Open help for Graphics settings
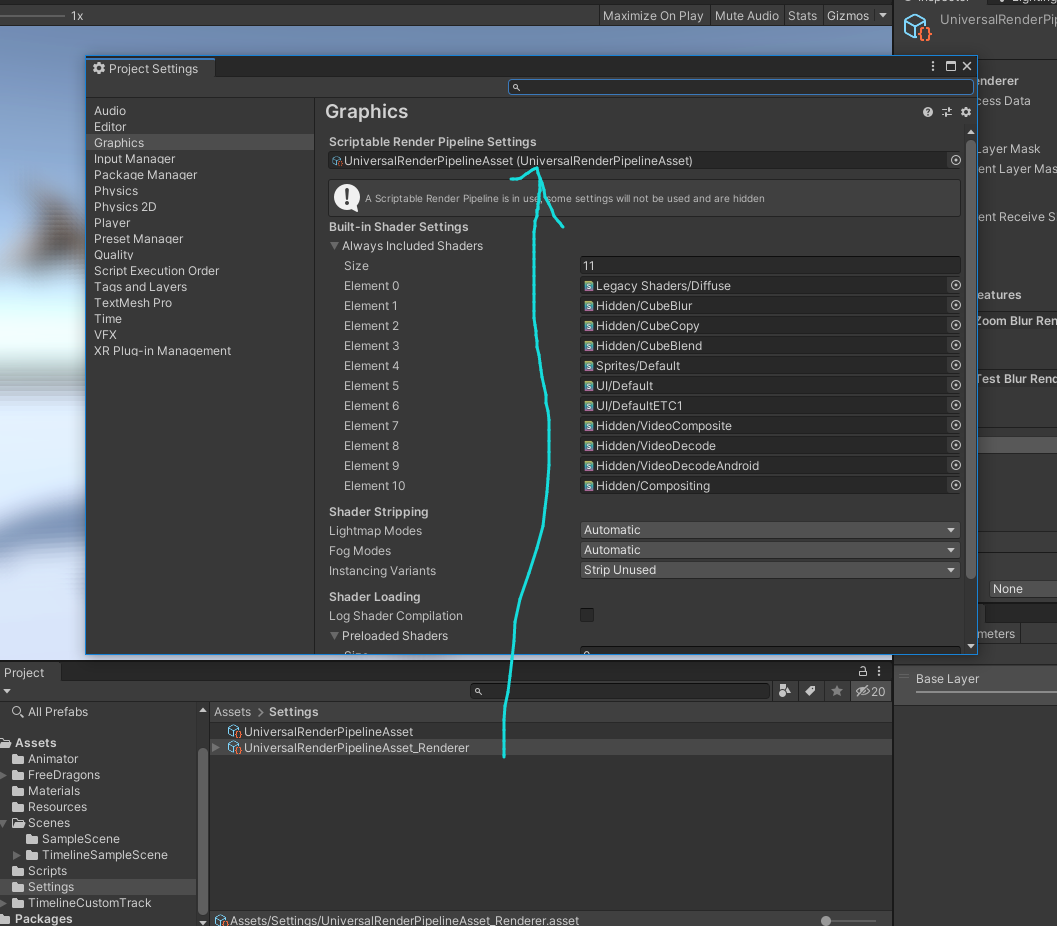 tap(928, 112)
